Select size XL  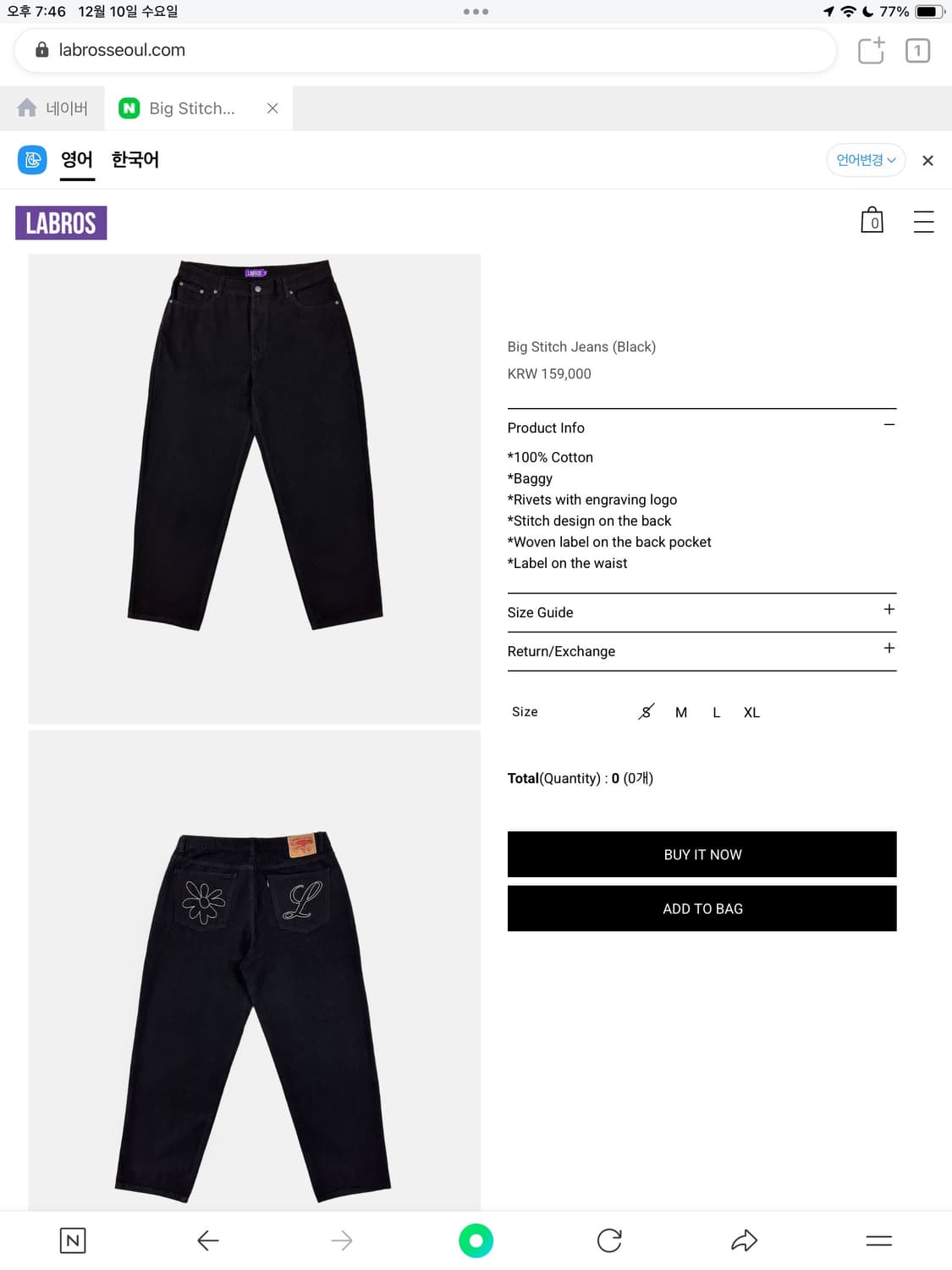(x=751, y=712)
